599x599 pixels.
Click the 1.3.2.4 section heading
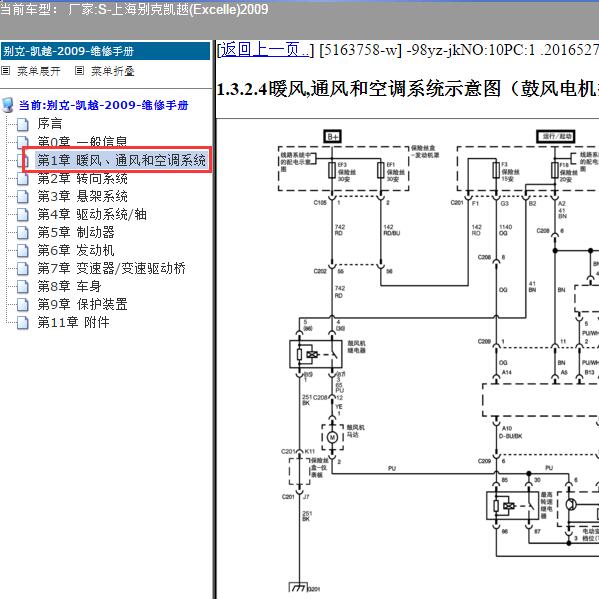(407, 89)
